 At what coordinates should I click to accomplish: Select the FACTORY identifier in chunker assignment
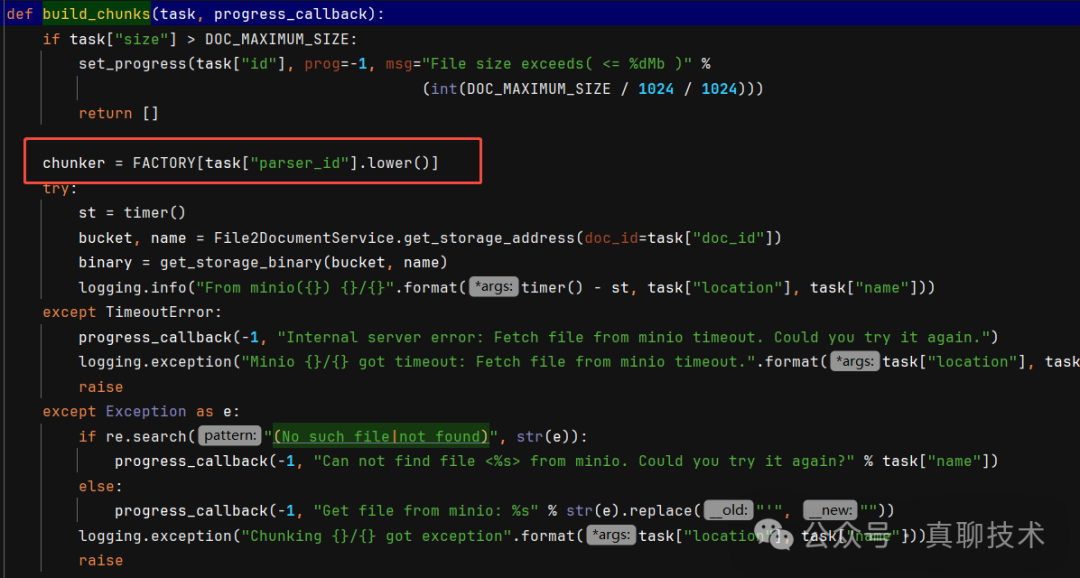tap(164, 163)
